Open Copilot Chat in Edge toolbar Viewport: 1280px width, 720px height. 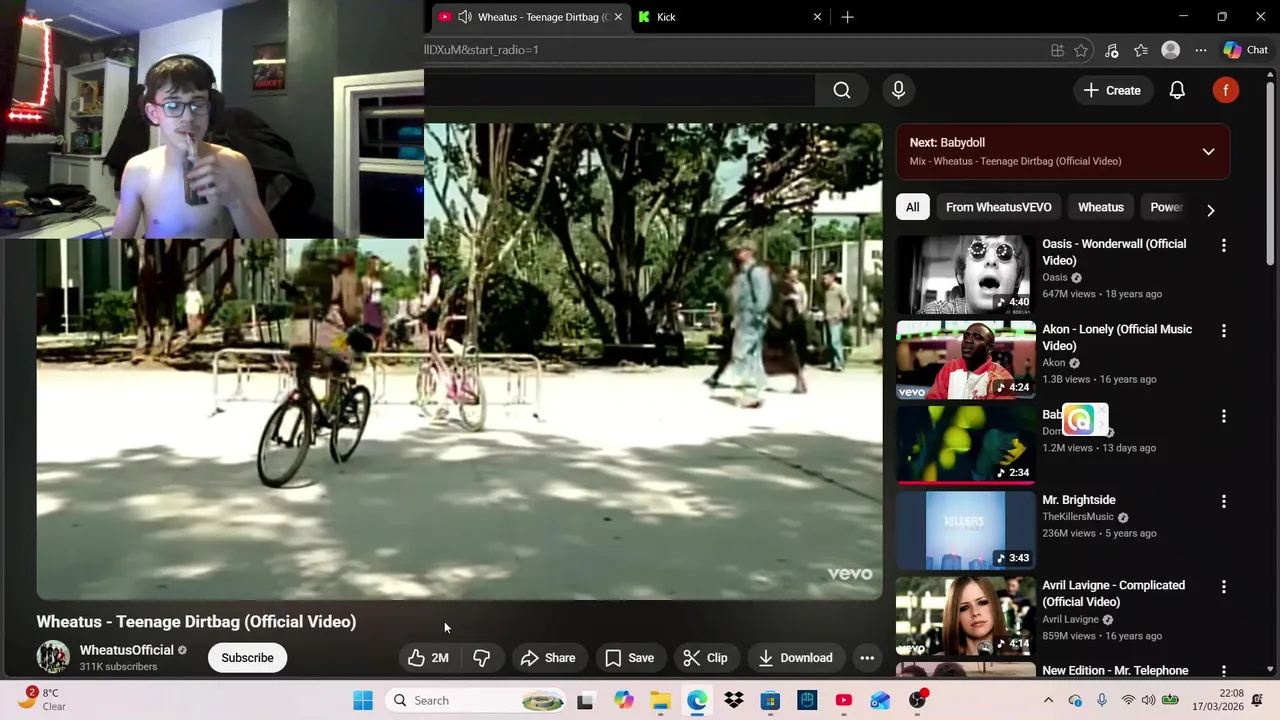[1245, 50]
